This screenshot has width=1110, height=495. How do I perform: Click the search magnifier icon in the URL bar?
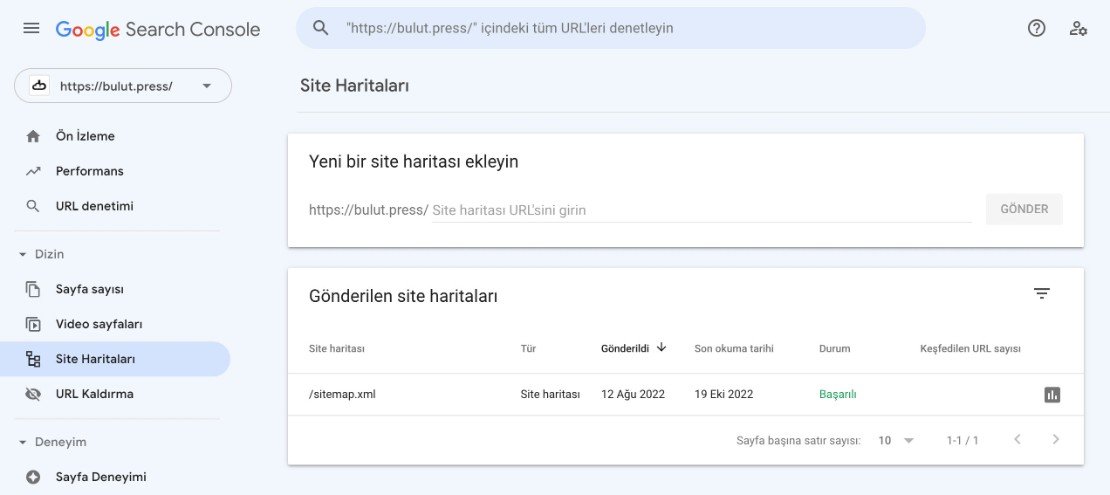coord(321,28)
